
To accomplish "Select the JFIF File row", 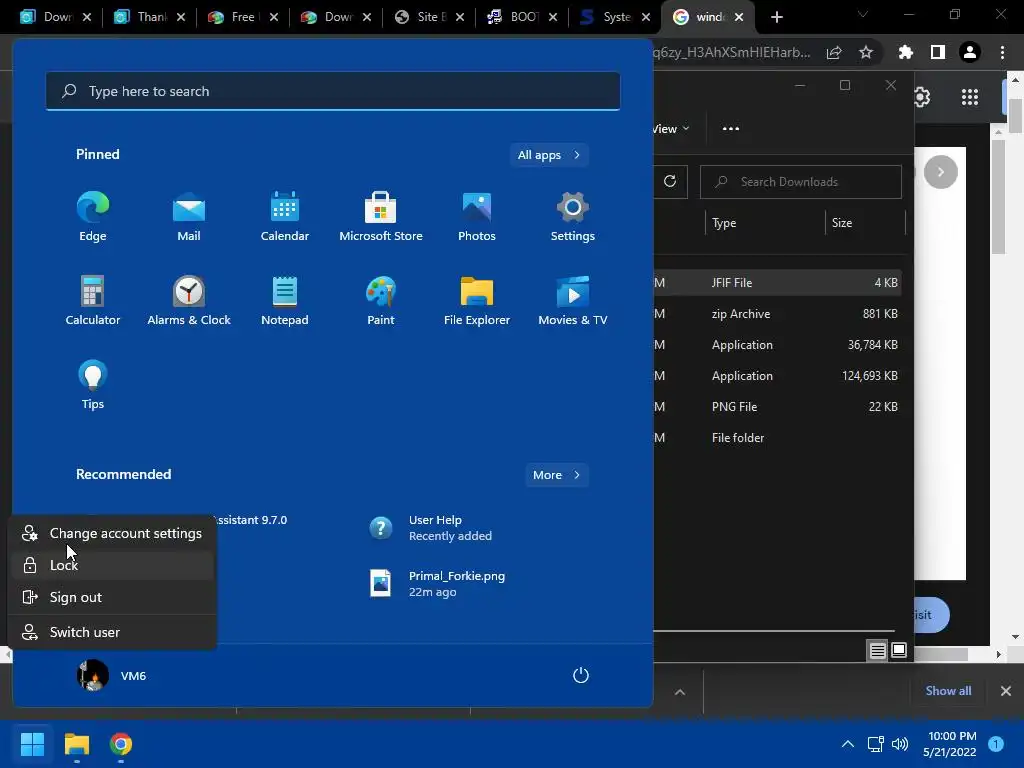I will [777, 283].
